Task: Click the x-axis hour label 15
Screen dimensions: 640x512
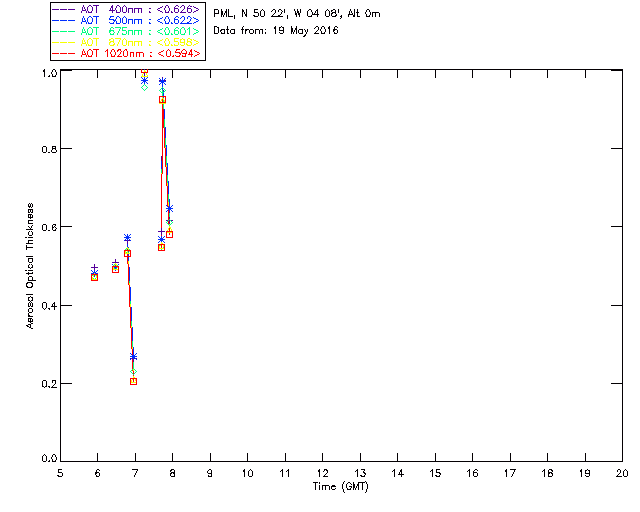Action: click(x=435, y=473)
